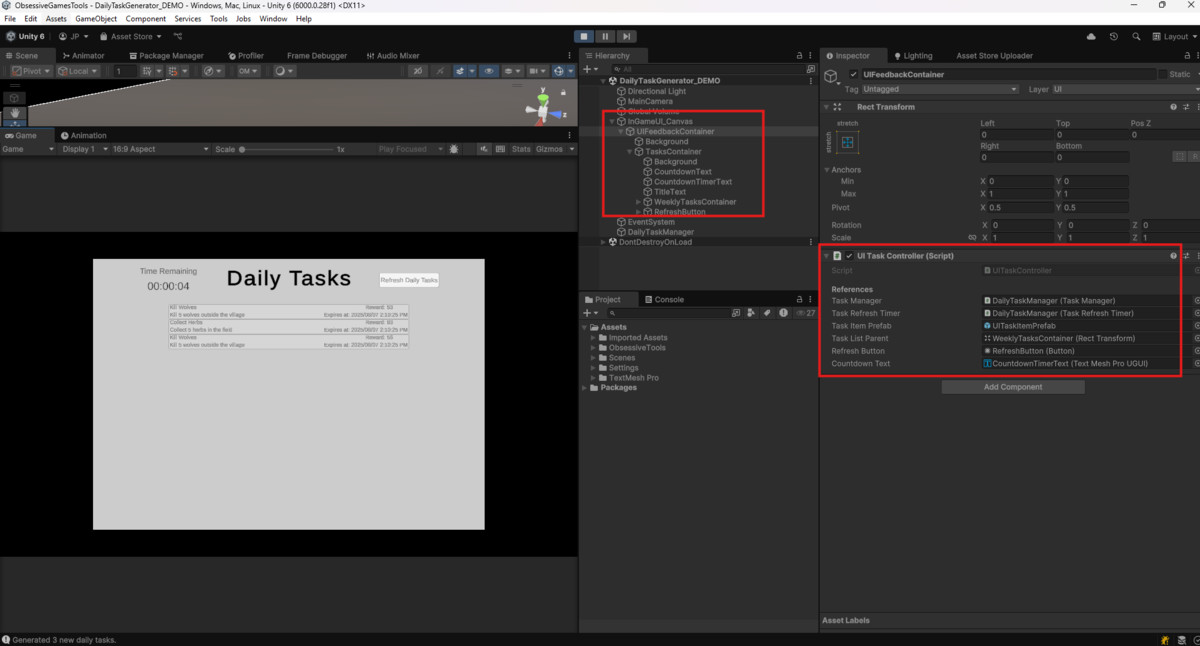Open the Console tab
The image size is (1200, 646).
pyautogui.click(x=664, y=299)
